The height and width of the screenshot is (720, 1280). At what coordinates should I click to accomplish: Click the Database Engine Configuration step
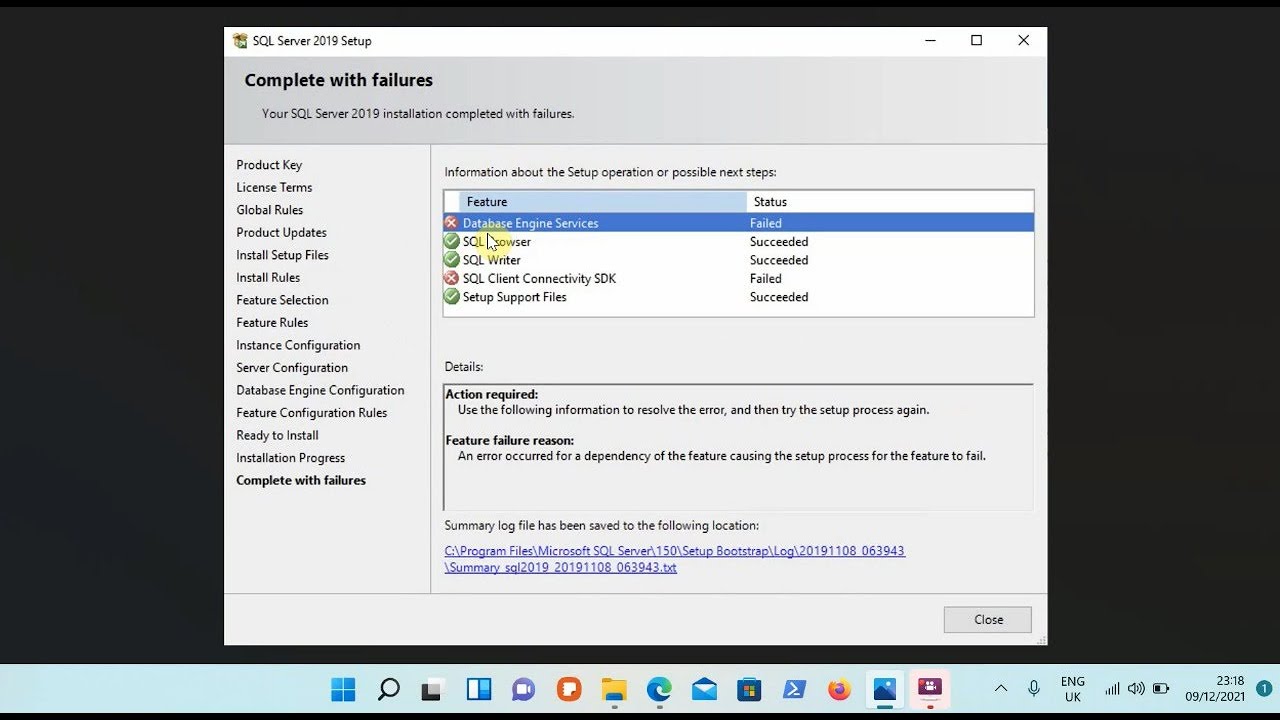tap(320, 390)
